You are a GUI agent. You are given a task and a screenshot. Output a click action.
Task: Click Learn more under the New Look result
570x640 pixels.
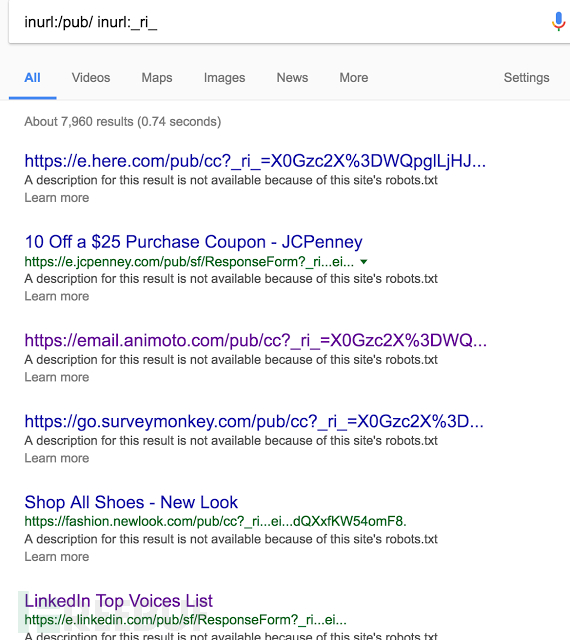pyautogui.click(x=57, y=556)
